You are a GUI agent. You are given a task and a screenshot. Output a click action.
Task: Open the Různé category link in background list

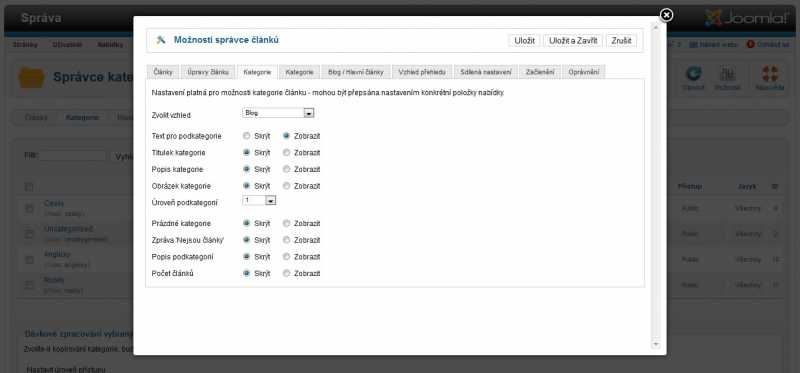click(x=54, y=280)
